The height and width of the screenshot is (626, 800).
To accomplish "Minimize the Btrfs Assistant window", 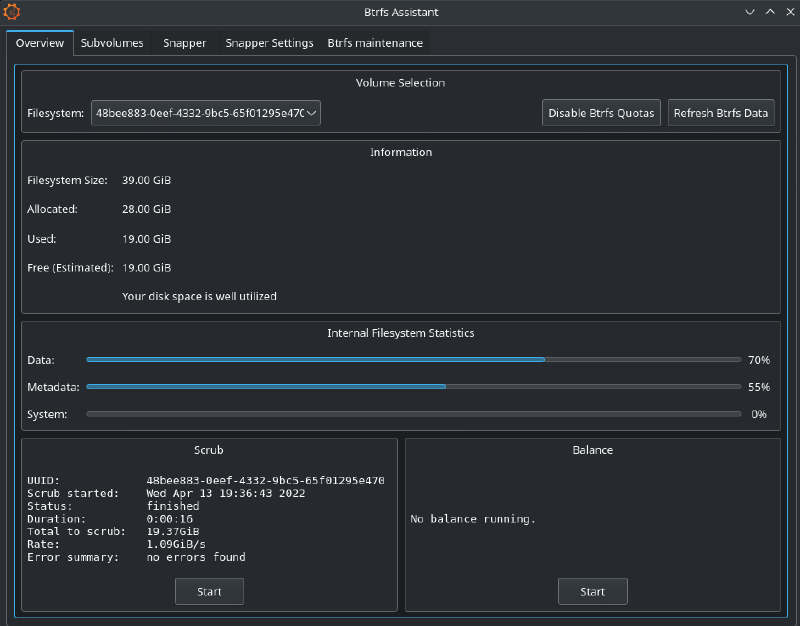I will click(749, 12).
